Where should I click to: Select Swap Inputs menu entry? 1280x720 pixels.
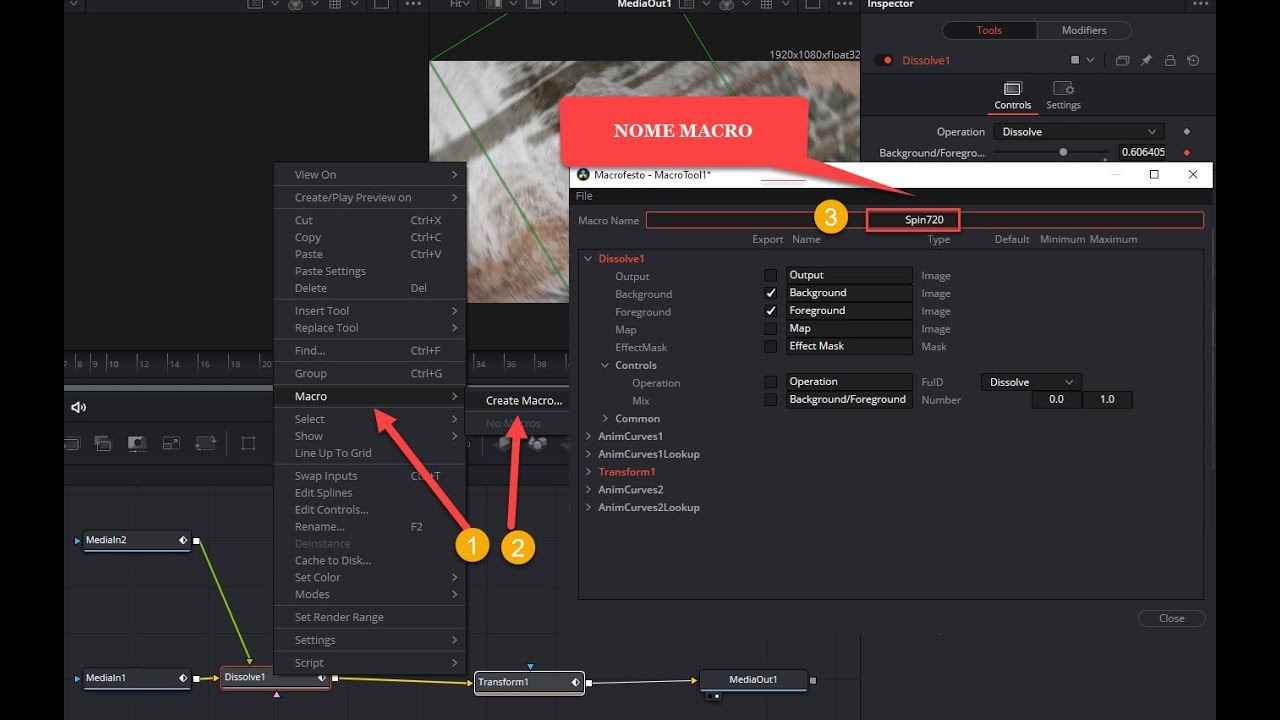click(370, 476)
